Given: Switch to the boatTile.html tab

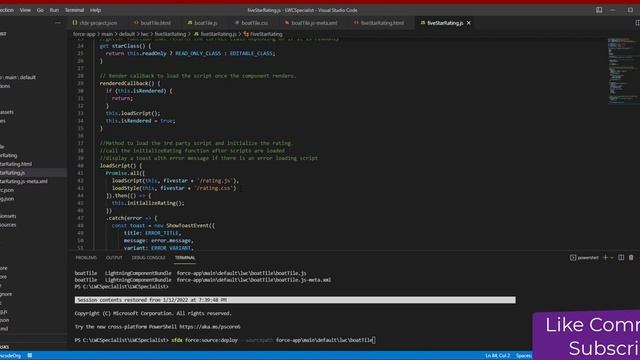Looking at the screenshot, I should (x=153, y=23).
